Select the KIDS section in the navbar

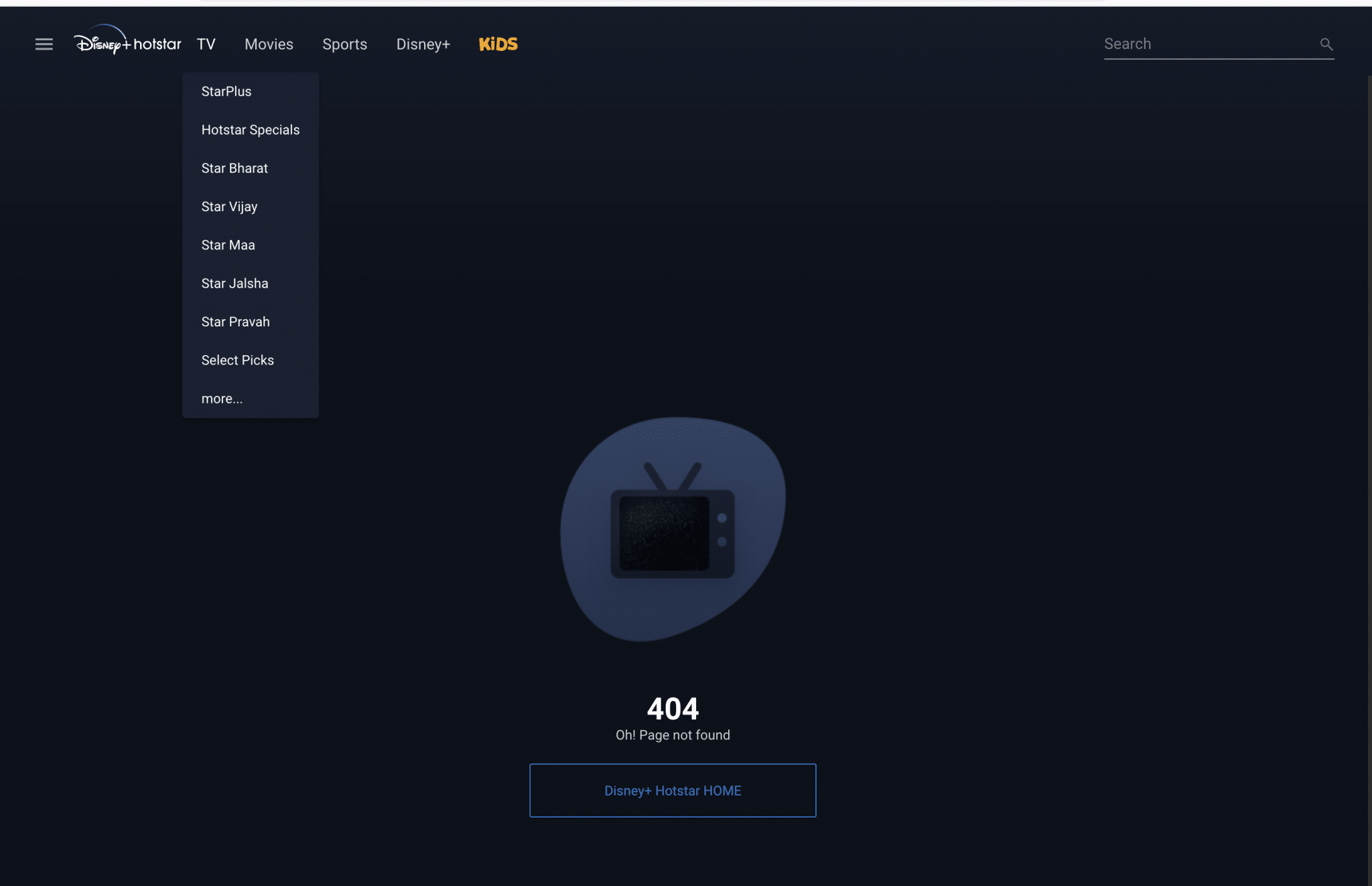[x=498, y=44]
